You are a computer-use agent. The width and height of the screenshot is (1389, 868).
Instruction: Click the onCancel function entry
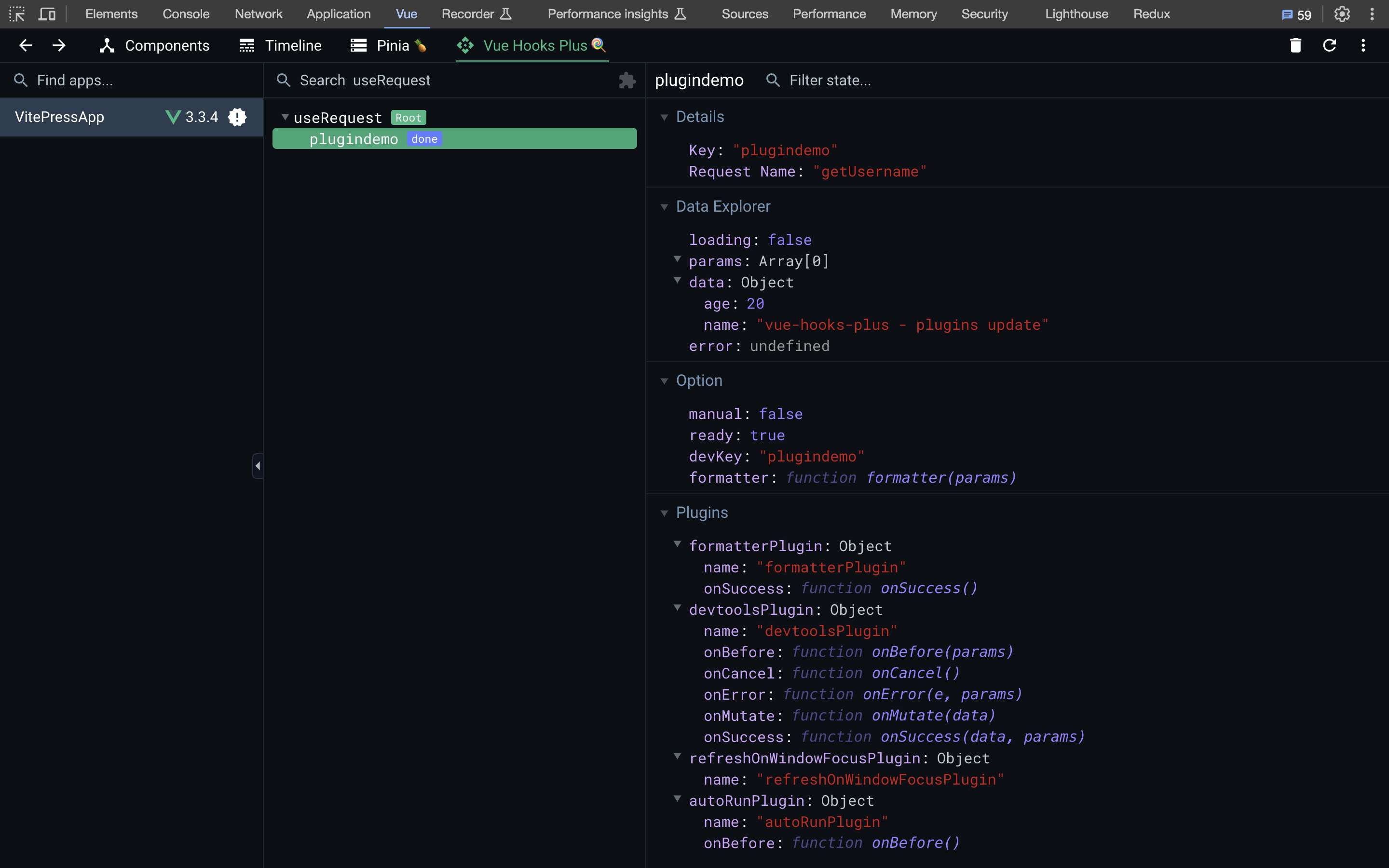click(x=831, y=673)
